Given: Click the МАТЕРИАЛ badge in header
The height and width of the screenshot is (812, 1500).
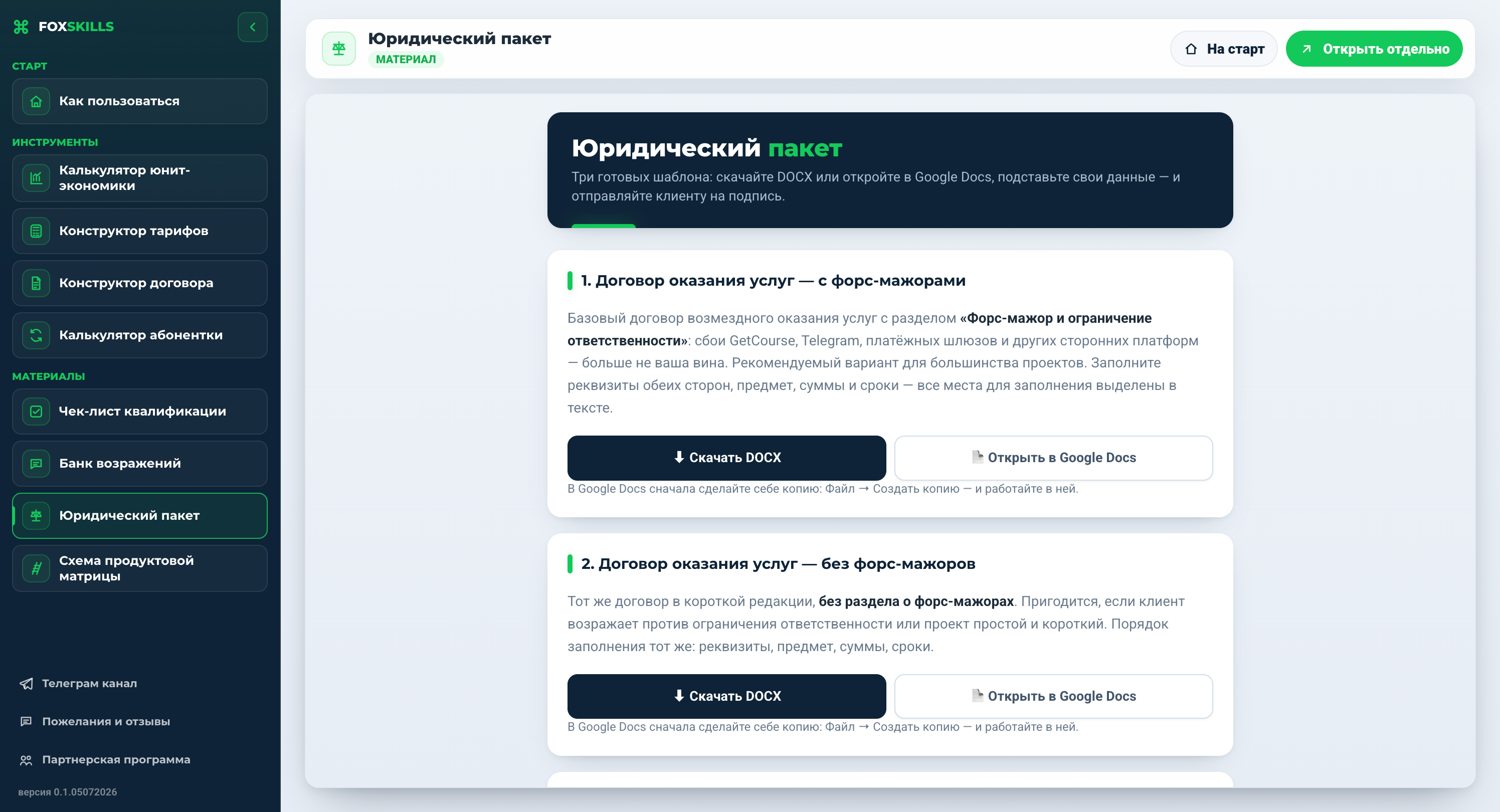Looking at the screenshot, I should coord(406,59).
